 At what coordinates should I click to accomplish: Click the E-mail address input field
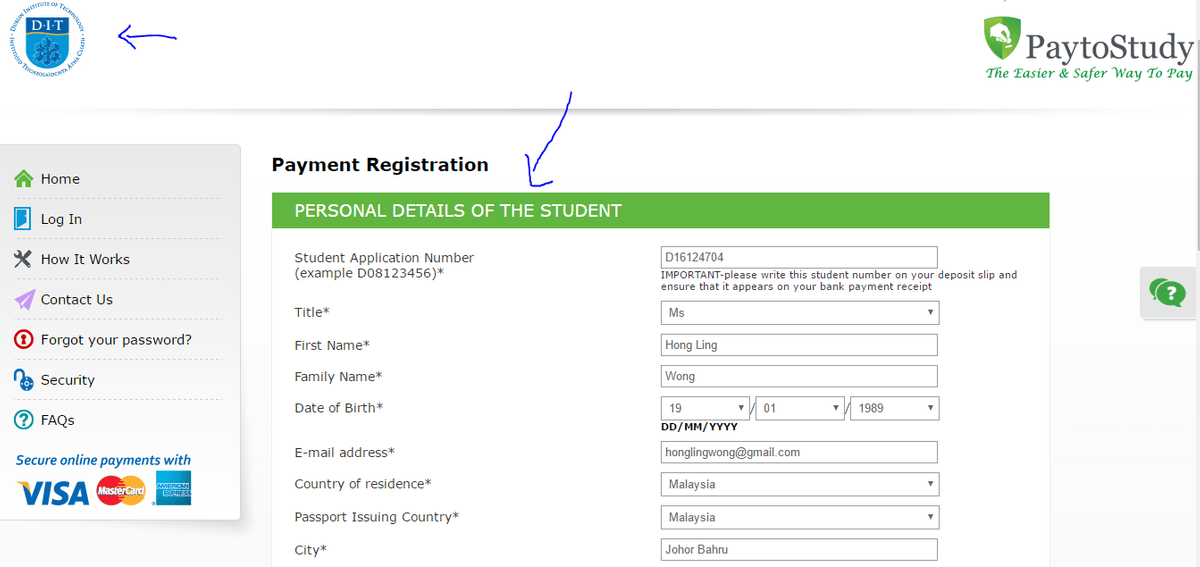pyautogui.click(x=799, y=452)
